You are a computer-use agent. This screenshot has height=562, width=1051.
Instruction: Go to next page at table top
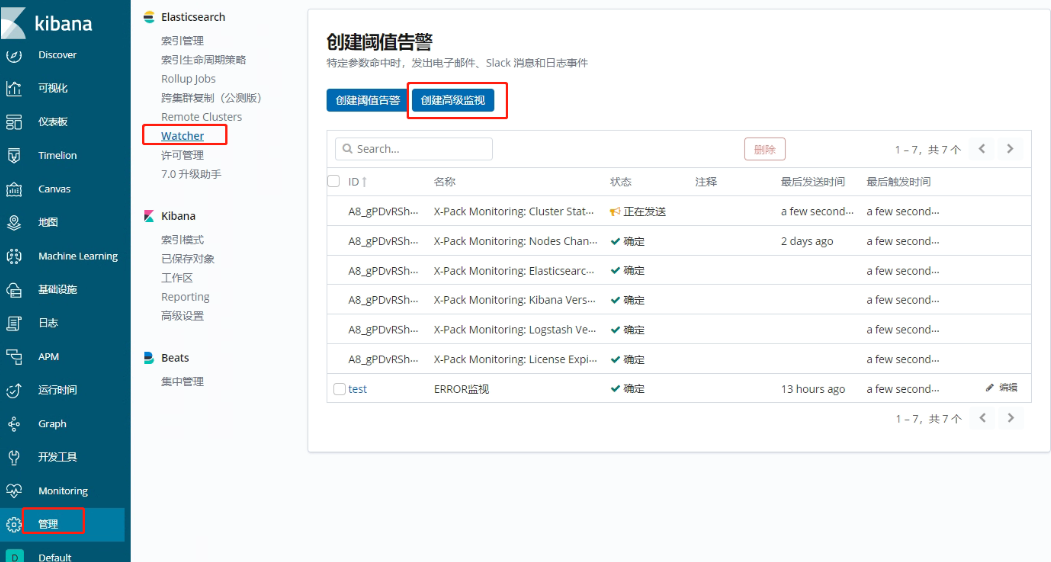pyautogui.click(x=1010, y=149)
